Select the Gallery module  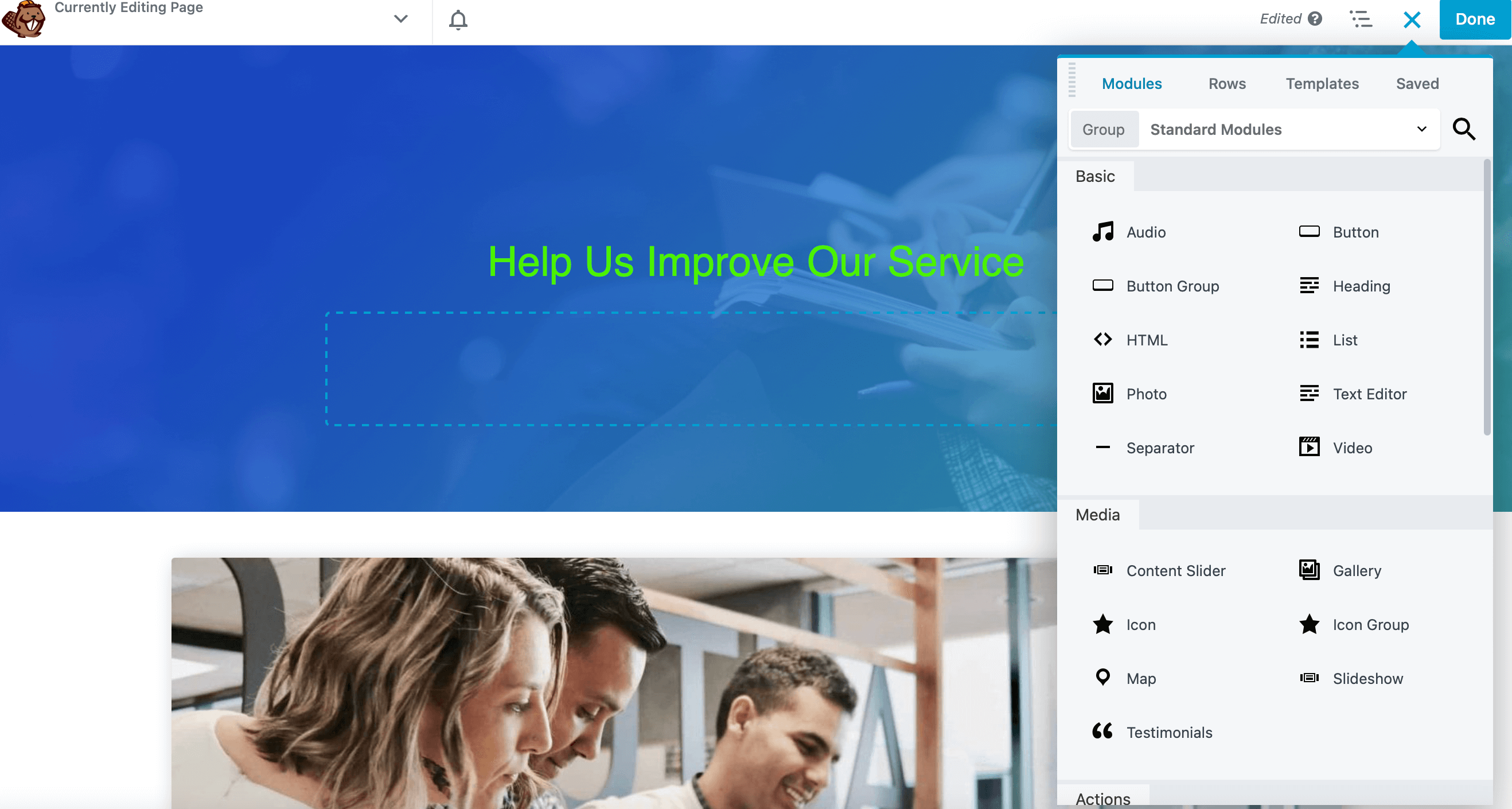[x=1356, y=570]
